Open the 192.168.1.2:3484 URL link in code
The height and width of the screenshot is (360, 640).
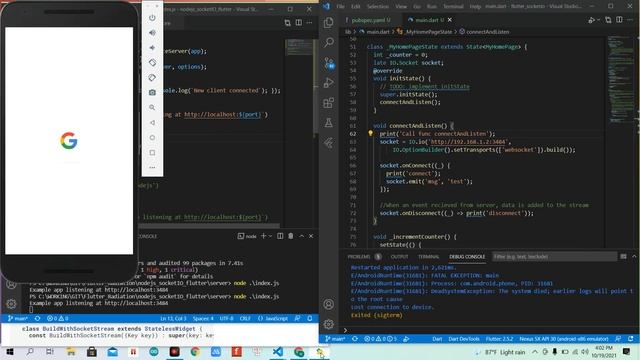(x=468, y=142)
